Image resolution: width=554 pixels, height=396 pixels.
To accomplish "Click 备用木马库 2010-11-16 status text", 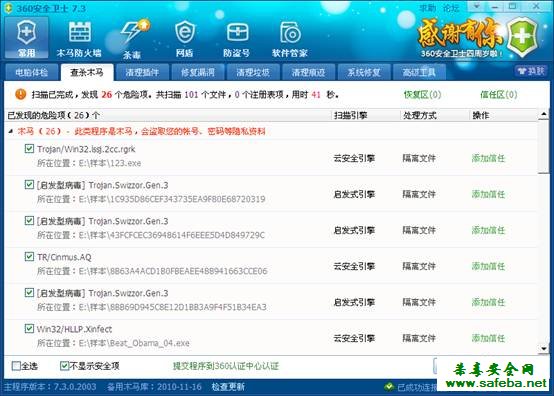I will click(x=154, y=387).
